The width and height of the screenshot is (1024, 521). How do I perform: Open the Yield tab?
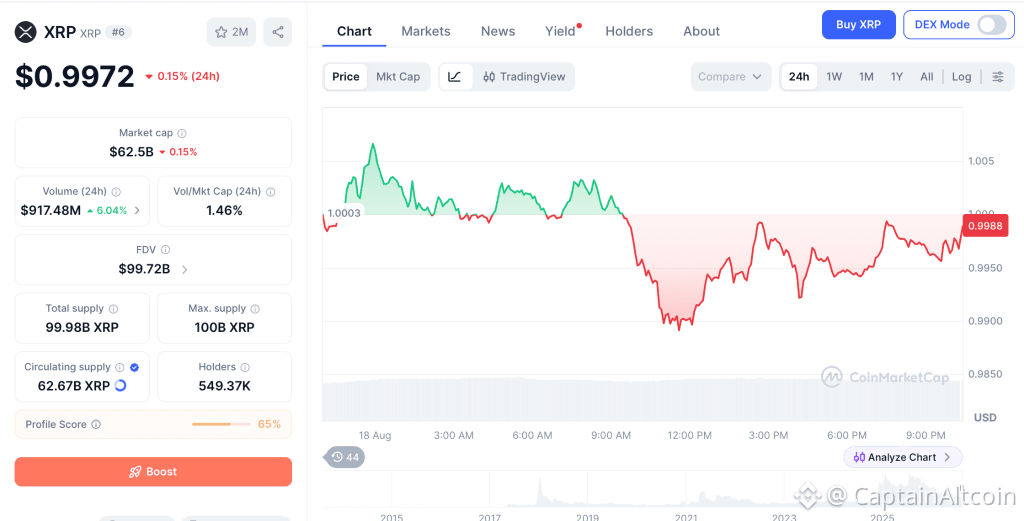tap(560, 31)
